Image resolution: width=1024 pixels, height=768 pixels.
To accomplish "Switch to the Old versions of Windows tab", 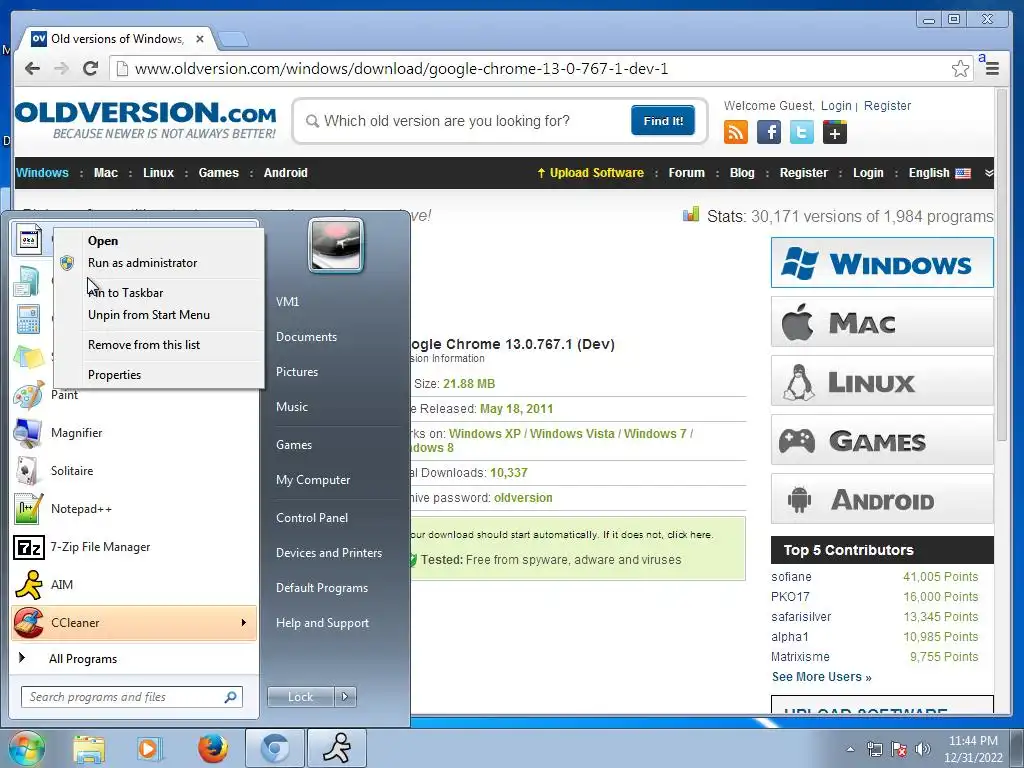I will [x=118, y=39].
